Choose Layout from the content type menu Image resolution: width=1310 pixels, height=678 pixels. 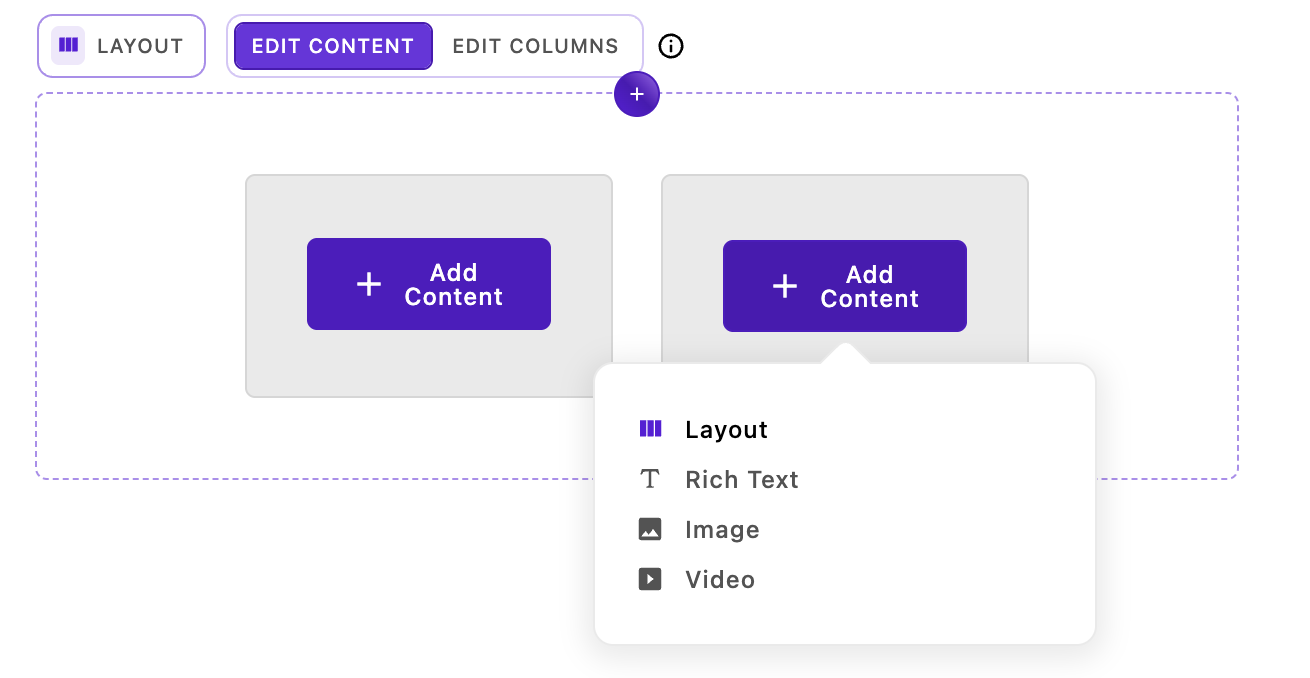[x=726, y=429]
